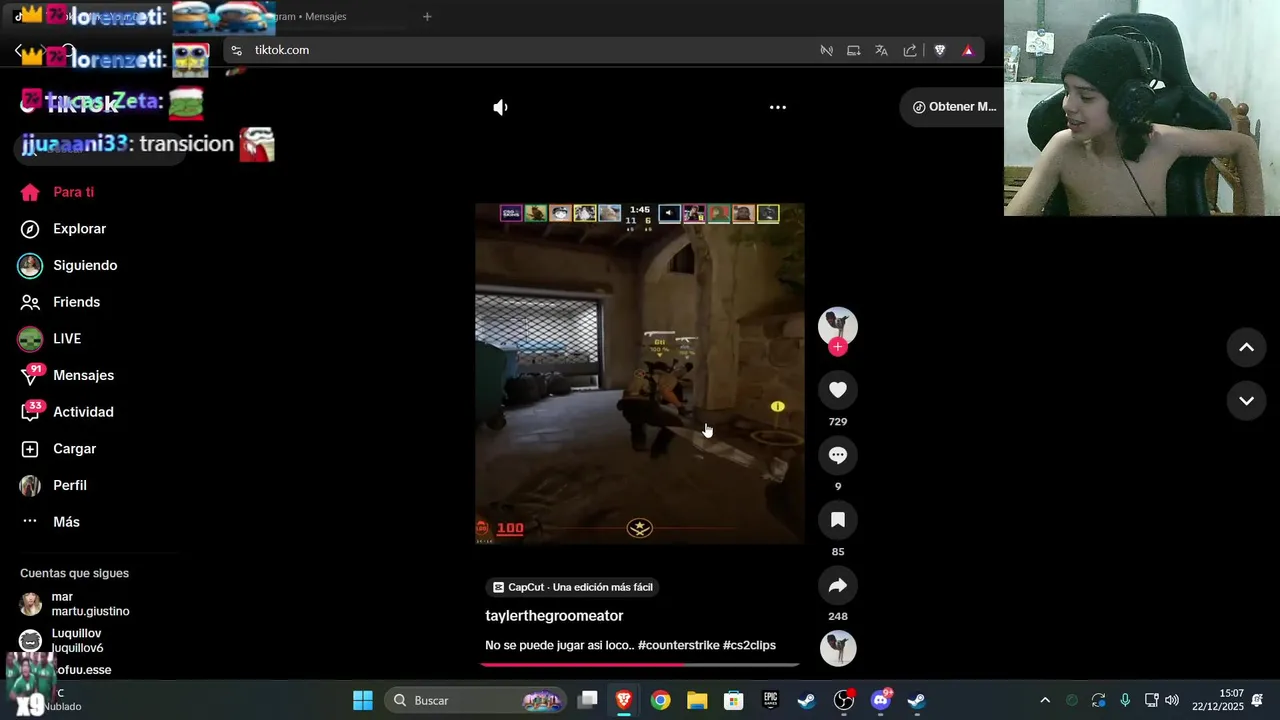Screen dimensions: 1280x720
Task: Open Perfil page
Action: (70, 485)
